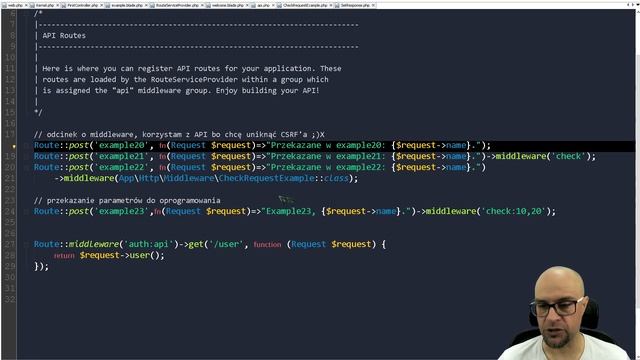The image size is (640, 360).
Task: Click the closing "});" on line 29
Action: (x=41, y=267)
